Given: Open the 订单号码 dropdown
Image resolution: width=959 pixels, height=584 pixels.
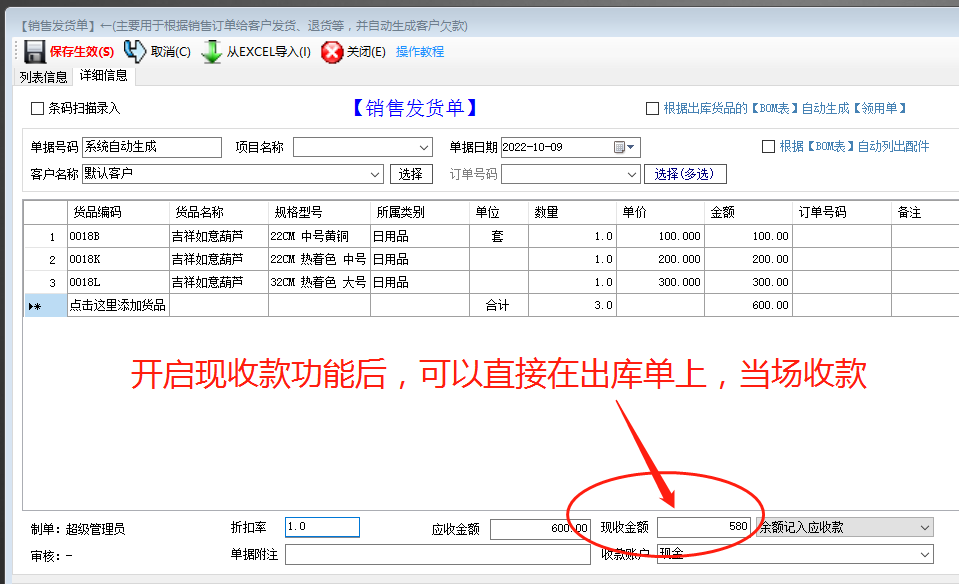Looking at the screenshot, I should click(633, 173).
